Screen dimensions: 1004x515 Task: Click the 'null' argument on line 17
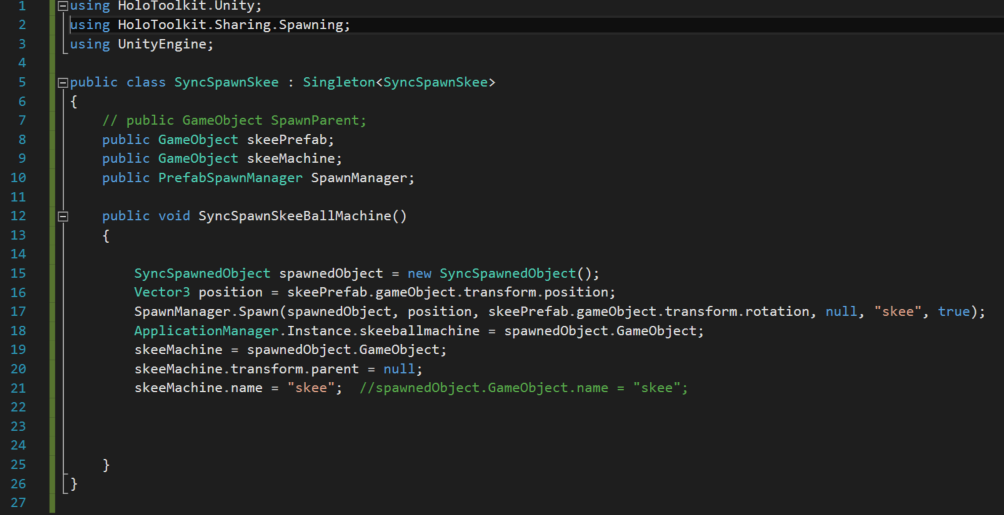841,311
